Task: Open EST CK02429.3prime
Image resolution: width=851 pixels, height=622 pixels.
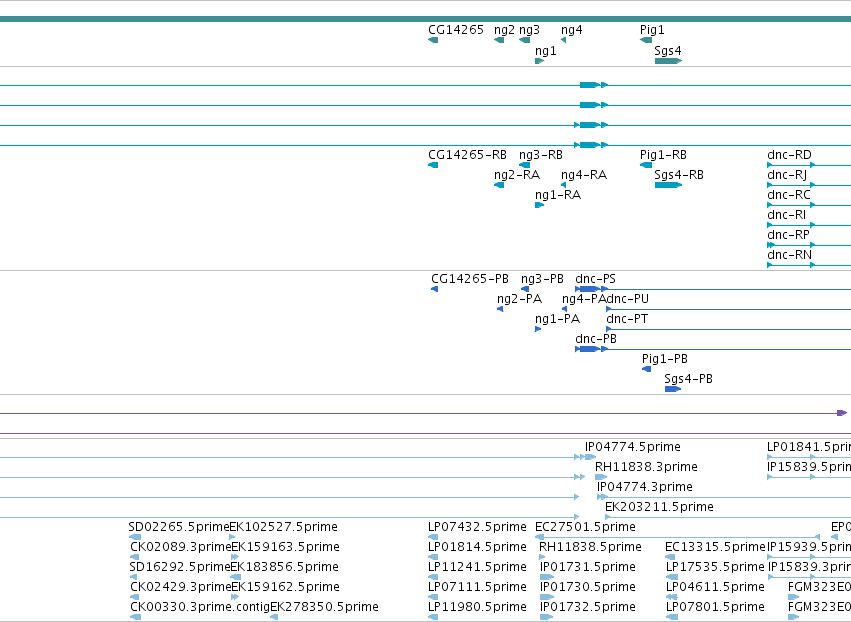Action: pyautogui.click(x=181, y=588)
